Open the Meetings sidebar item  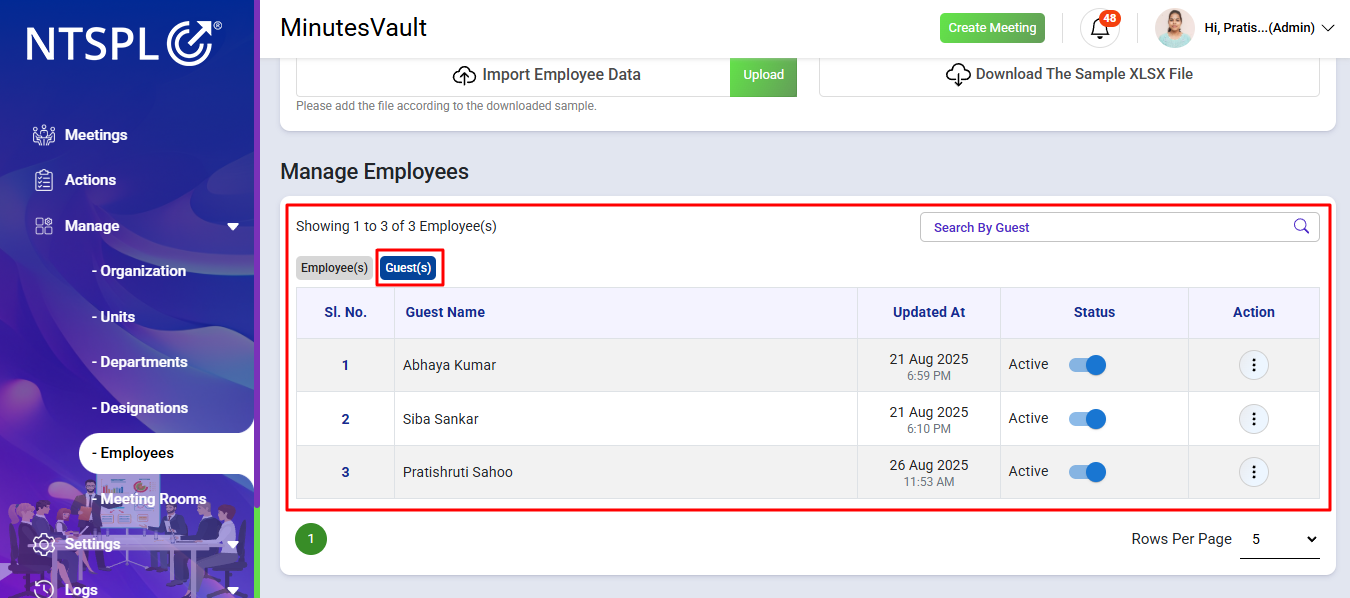point(96,135)
